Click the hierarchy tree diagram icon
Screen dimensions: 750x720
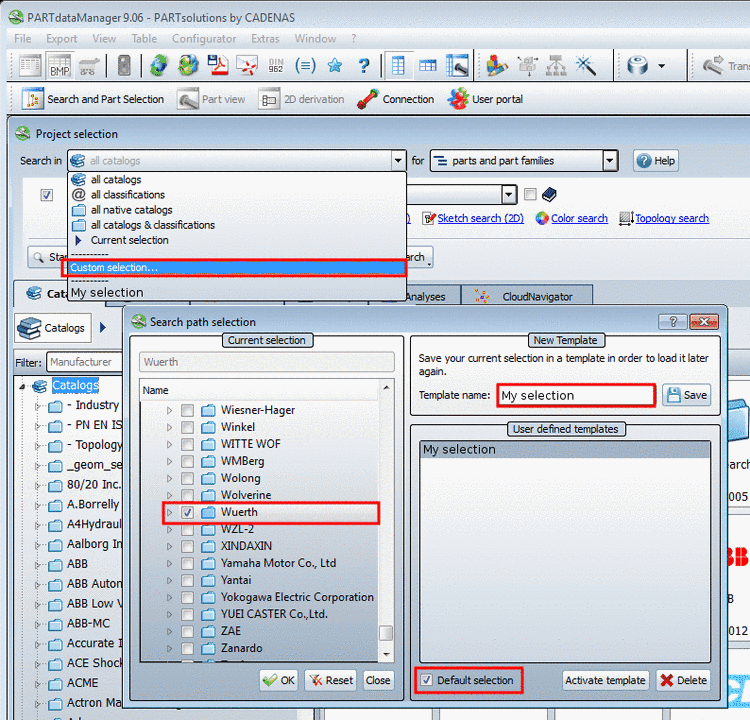pyautogui.click(x=556, y=66)
